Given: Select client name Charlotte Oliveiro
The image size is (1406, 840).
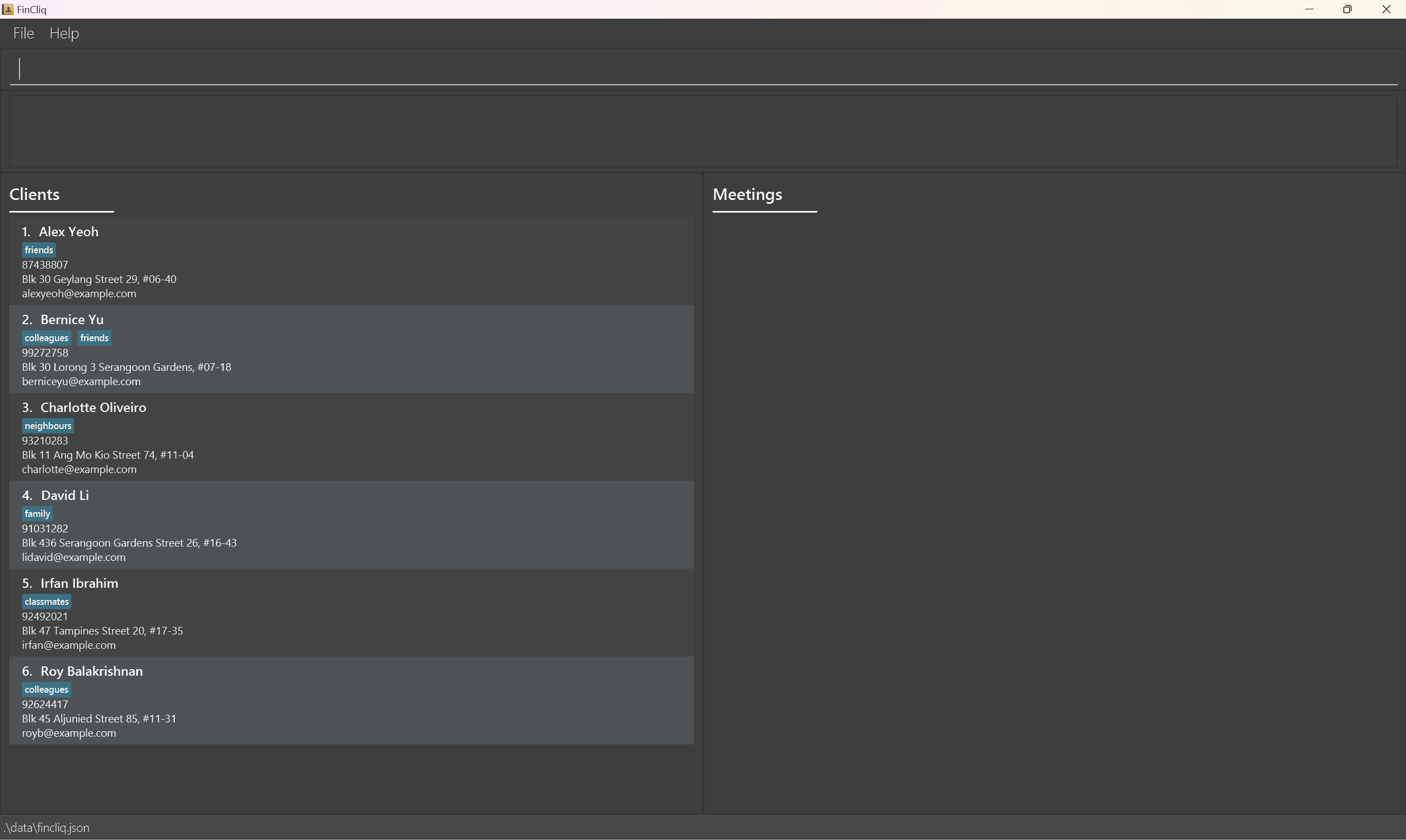Looking at the screenshot, I should click(93, 408).
